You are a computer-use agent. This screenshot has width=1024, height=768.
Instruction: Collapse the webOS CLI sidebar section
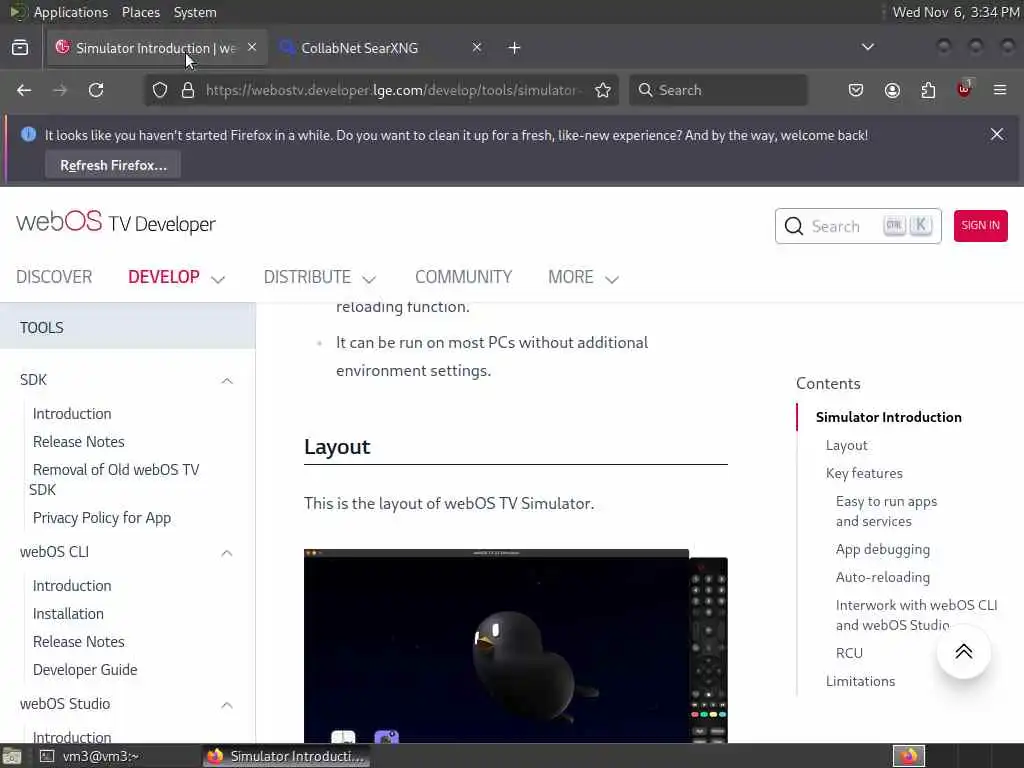click(227, 552)
